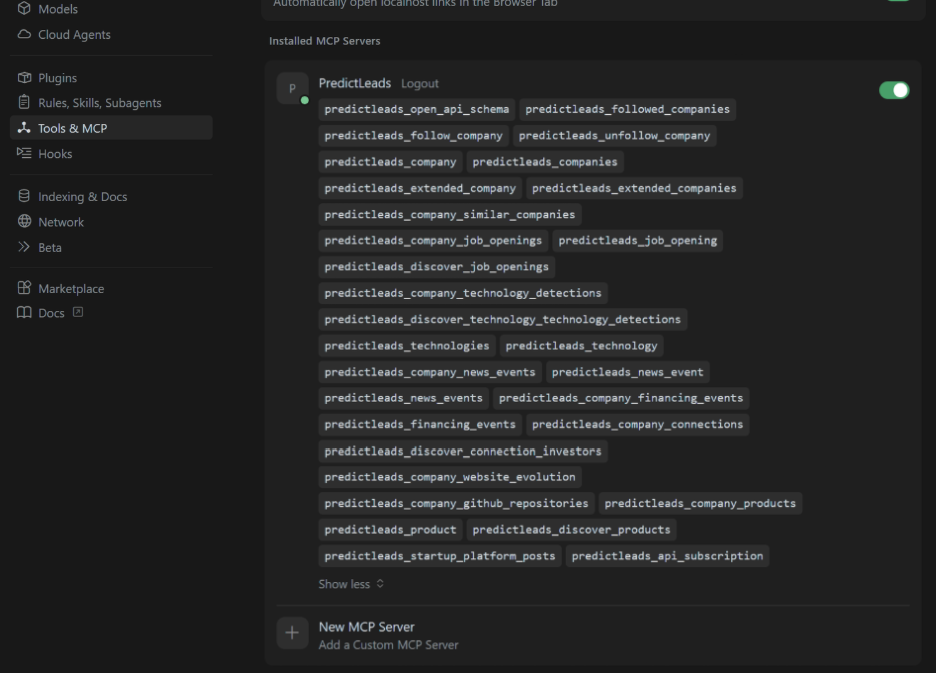The image size is (936, 673).
Task: Click predictleads_unfollow_company tool chip
Action: tap(614, 136)
